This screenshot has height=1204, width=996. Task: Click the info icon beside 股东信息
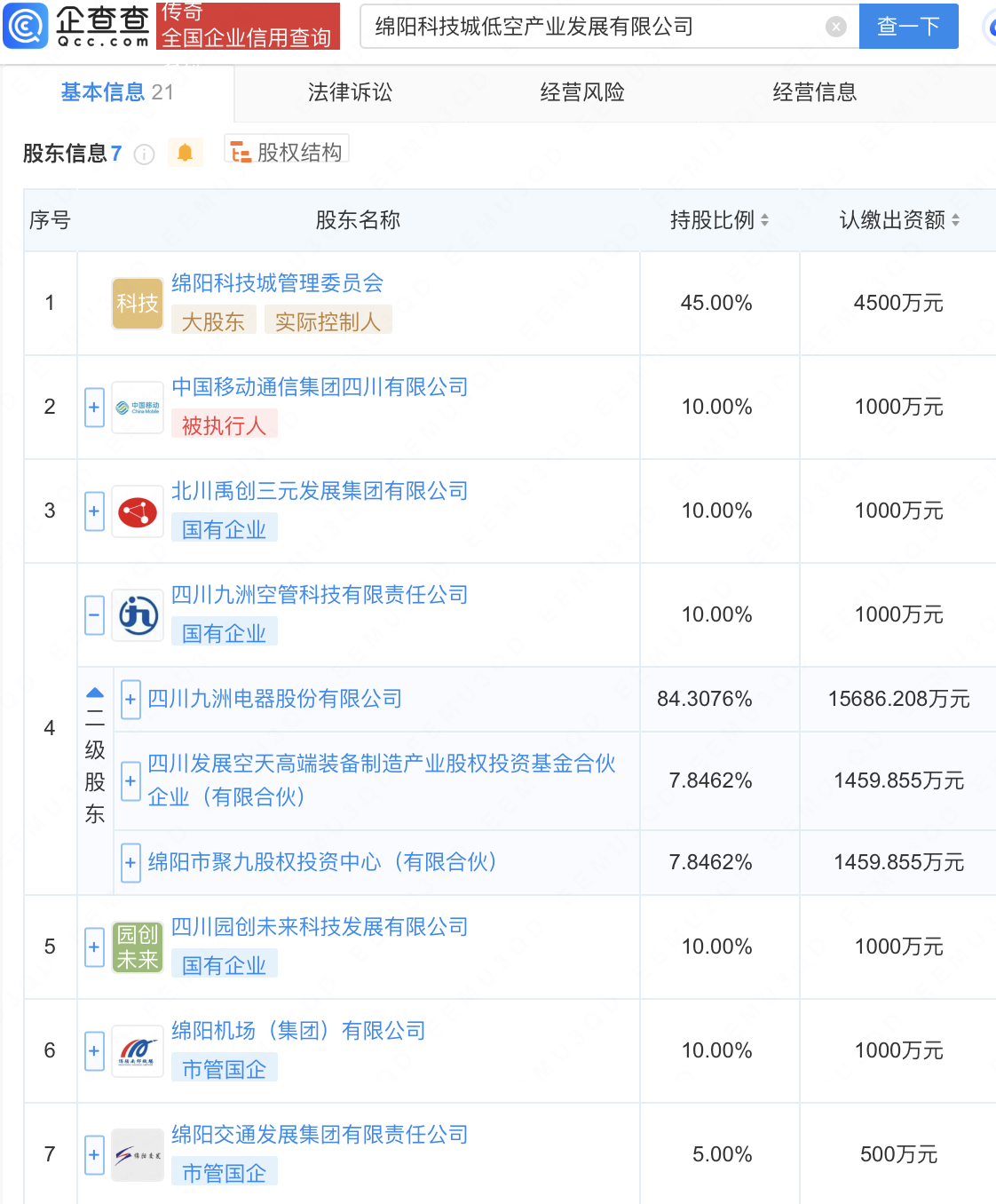[144, 154]
